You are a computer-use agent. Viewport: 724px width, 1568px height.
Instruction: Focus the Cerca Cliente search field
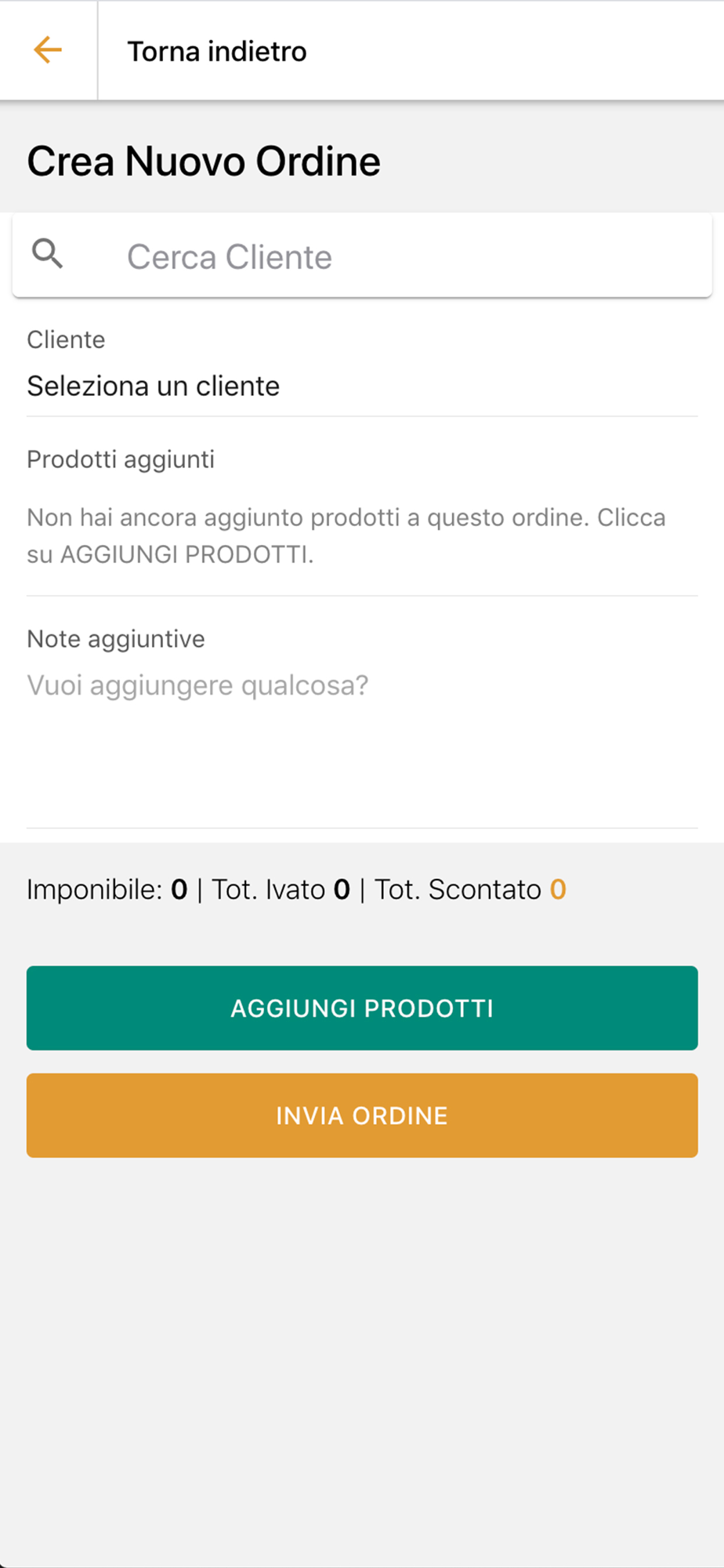point(362,256)
